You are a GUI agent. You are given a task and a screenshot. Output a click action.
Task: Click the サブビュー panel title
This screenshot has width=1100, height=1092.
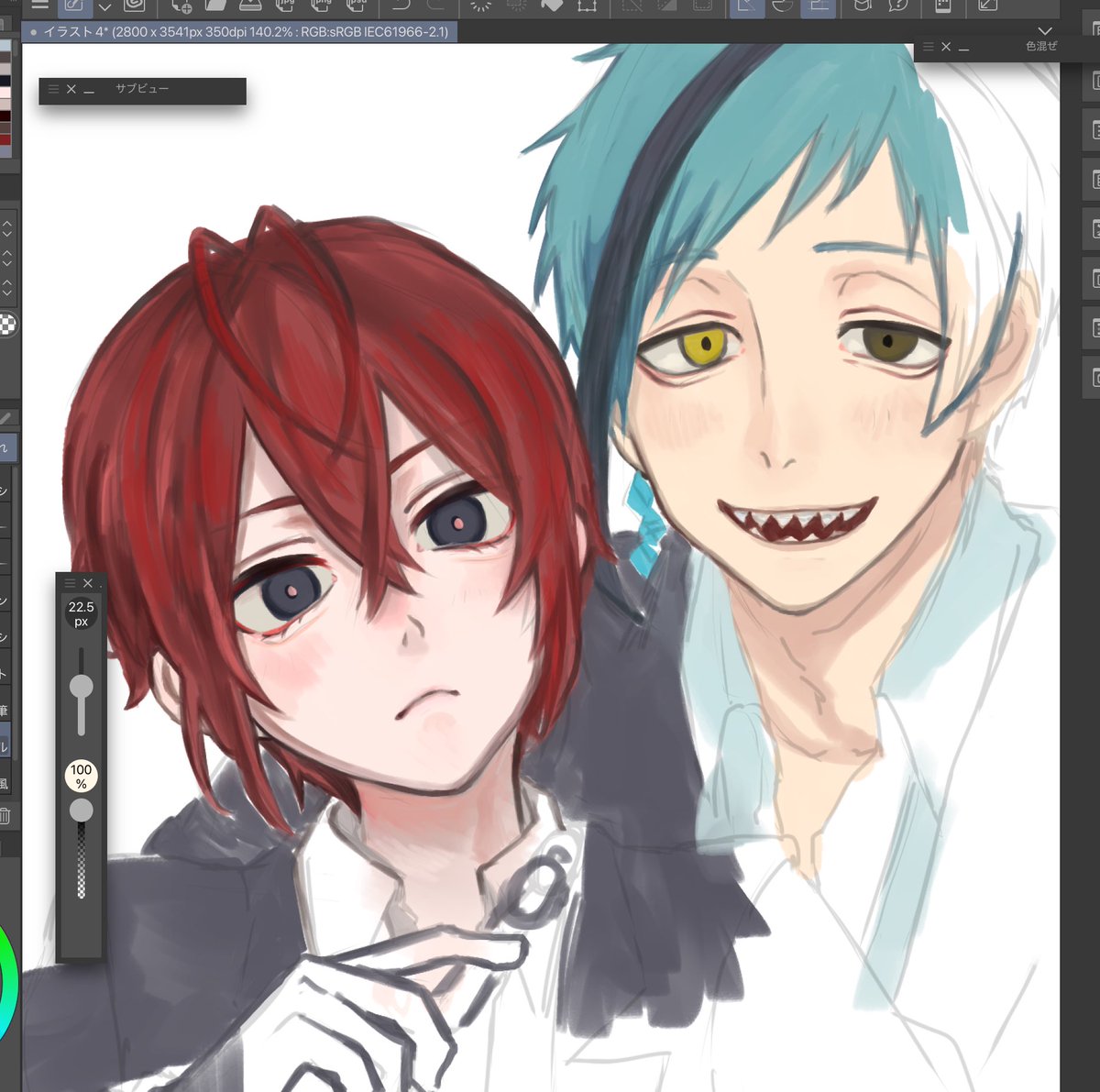[x=142, y=89]
